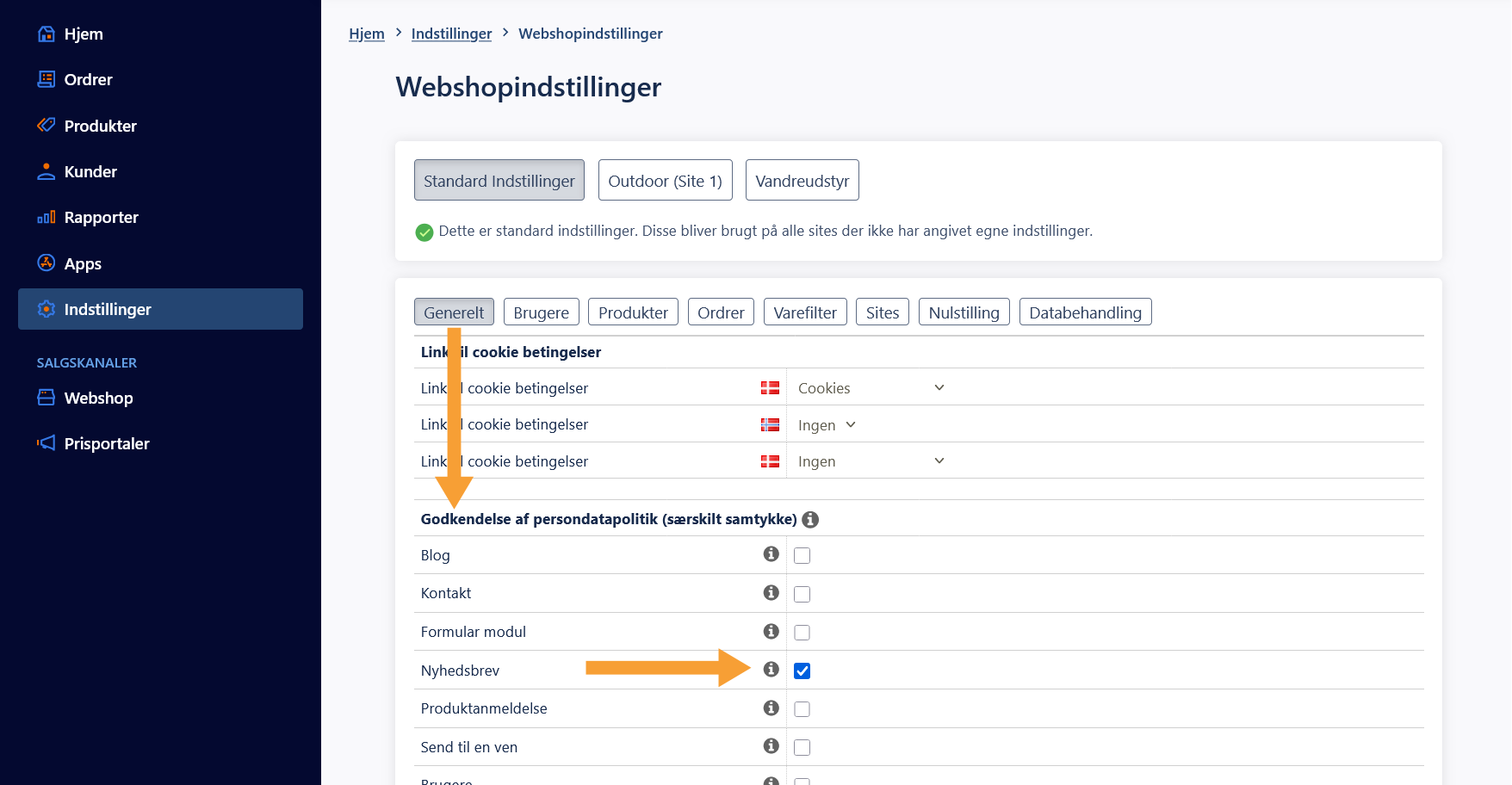Select the Outdoor (Site 1) button
Image resolution: width=1512 pixels, height=785 pixels.
coord(665,181)
